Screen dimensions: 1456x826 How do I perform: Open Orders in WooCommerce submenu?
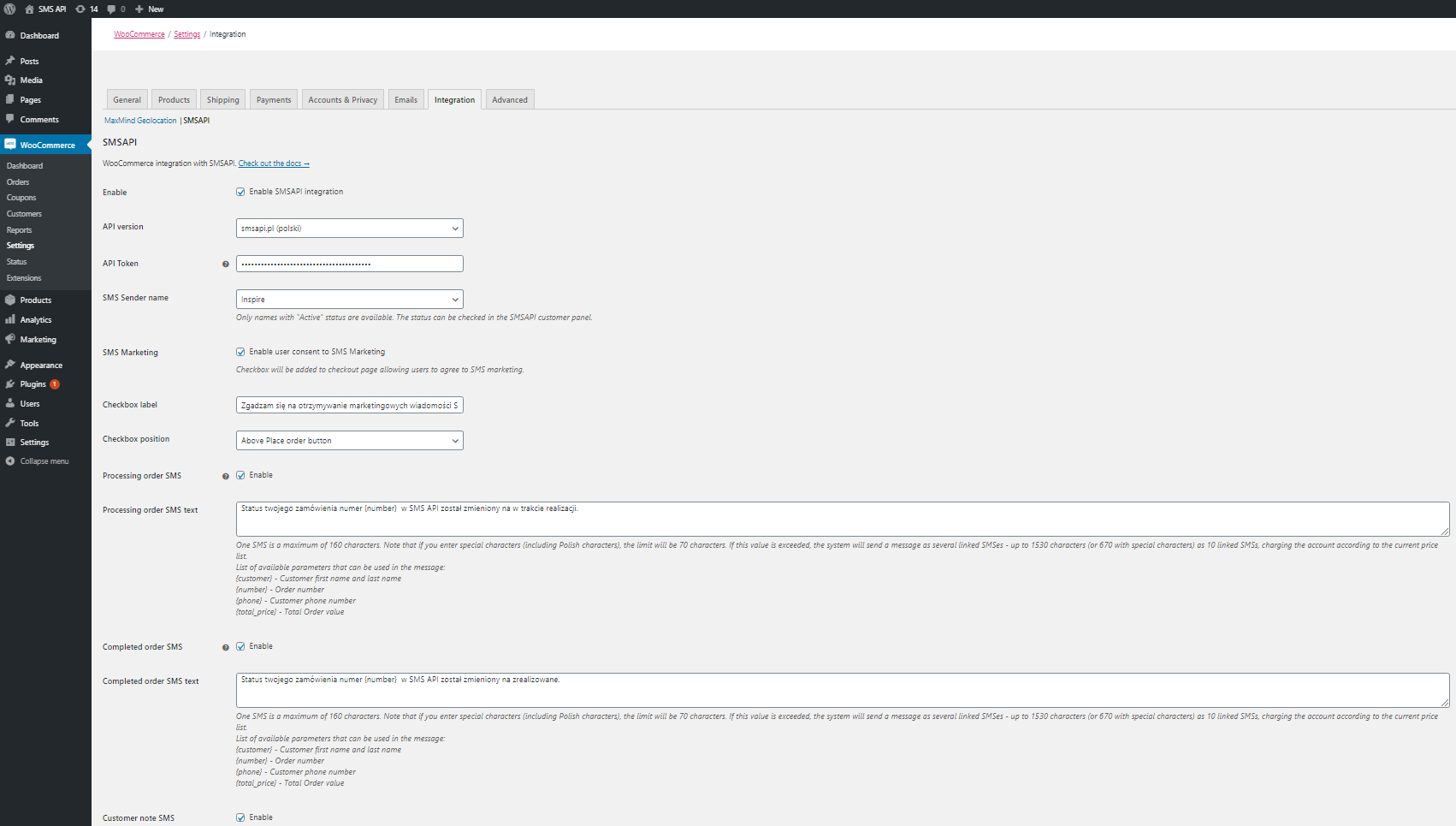coord(18,181)
